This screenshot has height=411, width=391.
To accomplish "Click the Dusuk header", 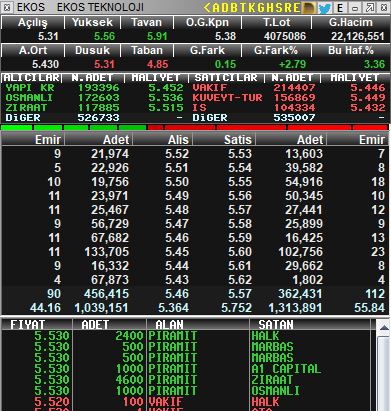I will tap(92, 50).
